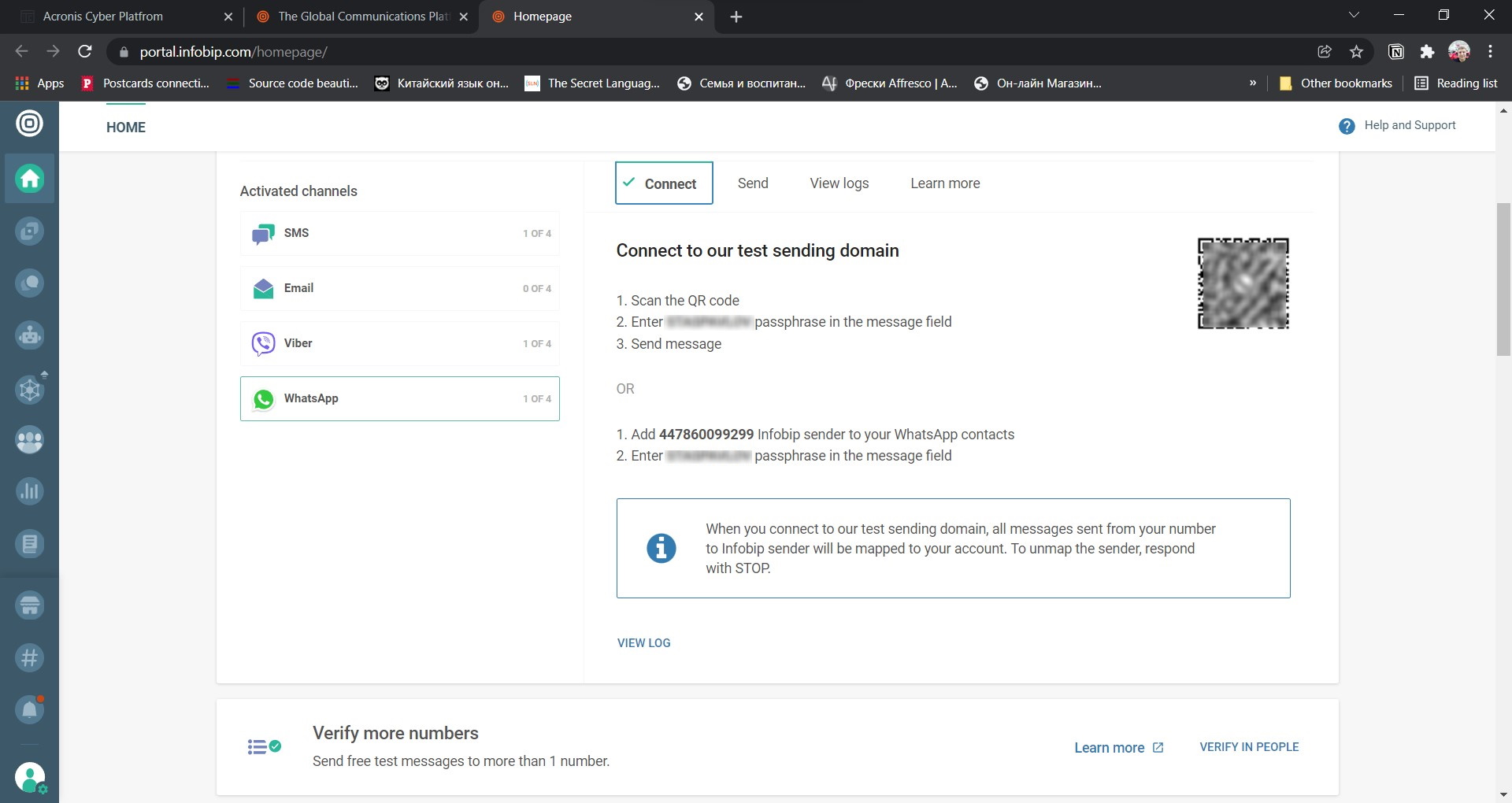Go back with the browser back arrow
Viewport: 1512px width, 803px height.
coord(21,52)
